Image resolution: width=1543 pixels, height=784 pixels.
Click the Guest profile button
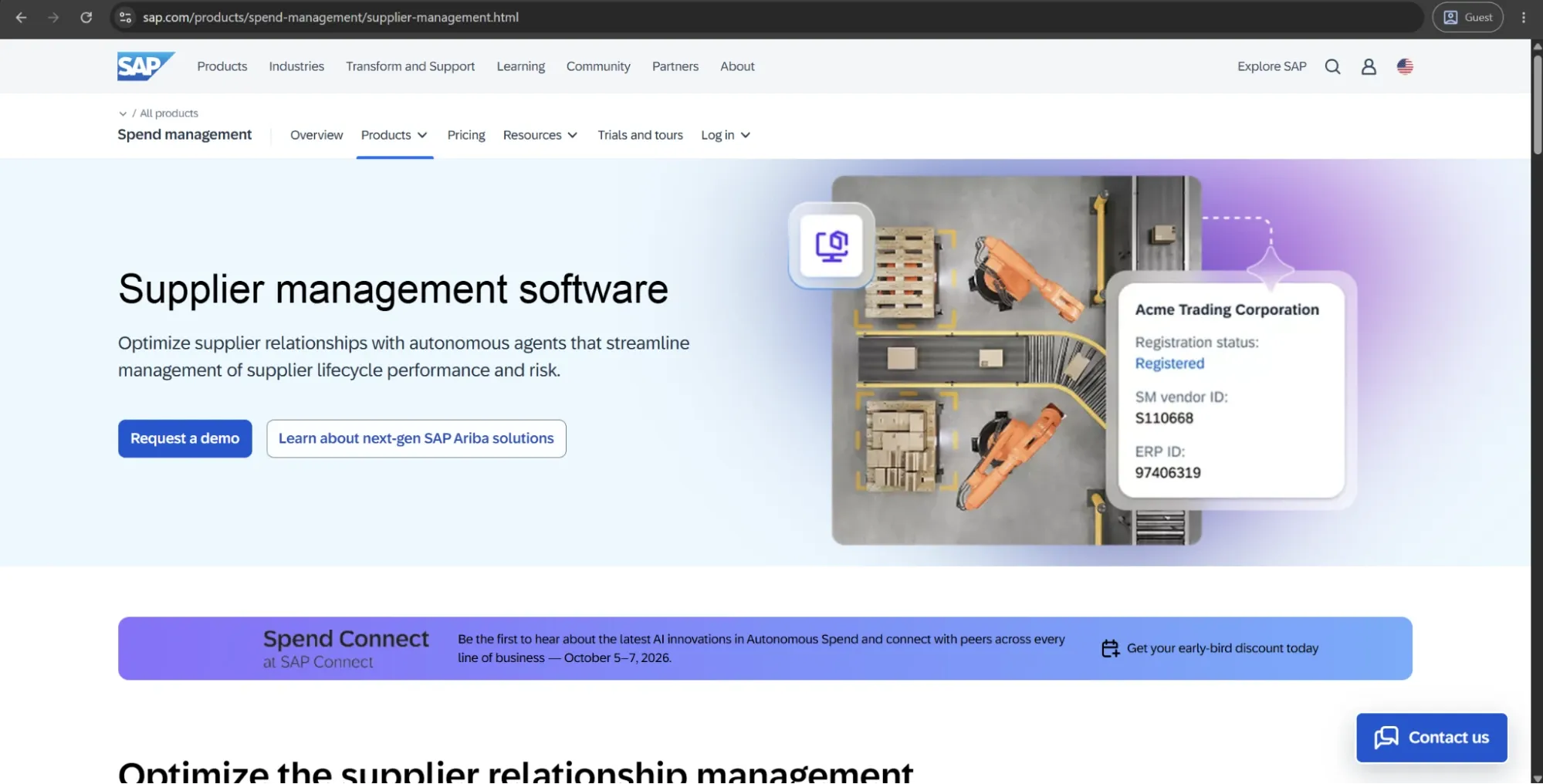tap(1467, 17)
